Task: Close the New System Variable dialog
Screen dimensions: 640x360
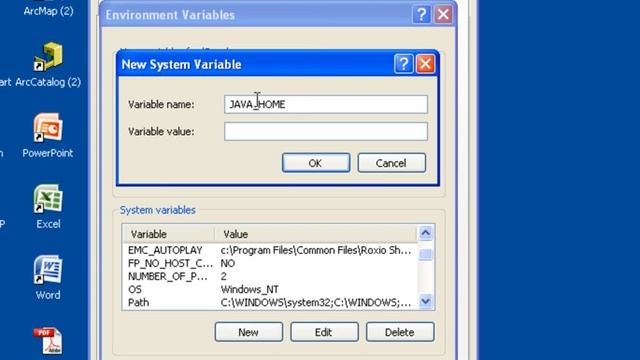Action: point(425,64)
